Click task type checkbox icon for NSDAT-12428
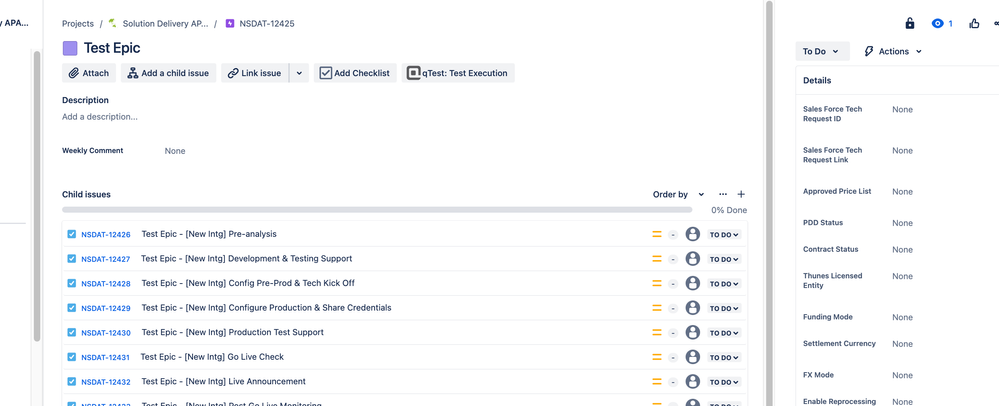 [x=71, y=283]
